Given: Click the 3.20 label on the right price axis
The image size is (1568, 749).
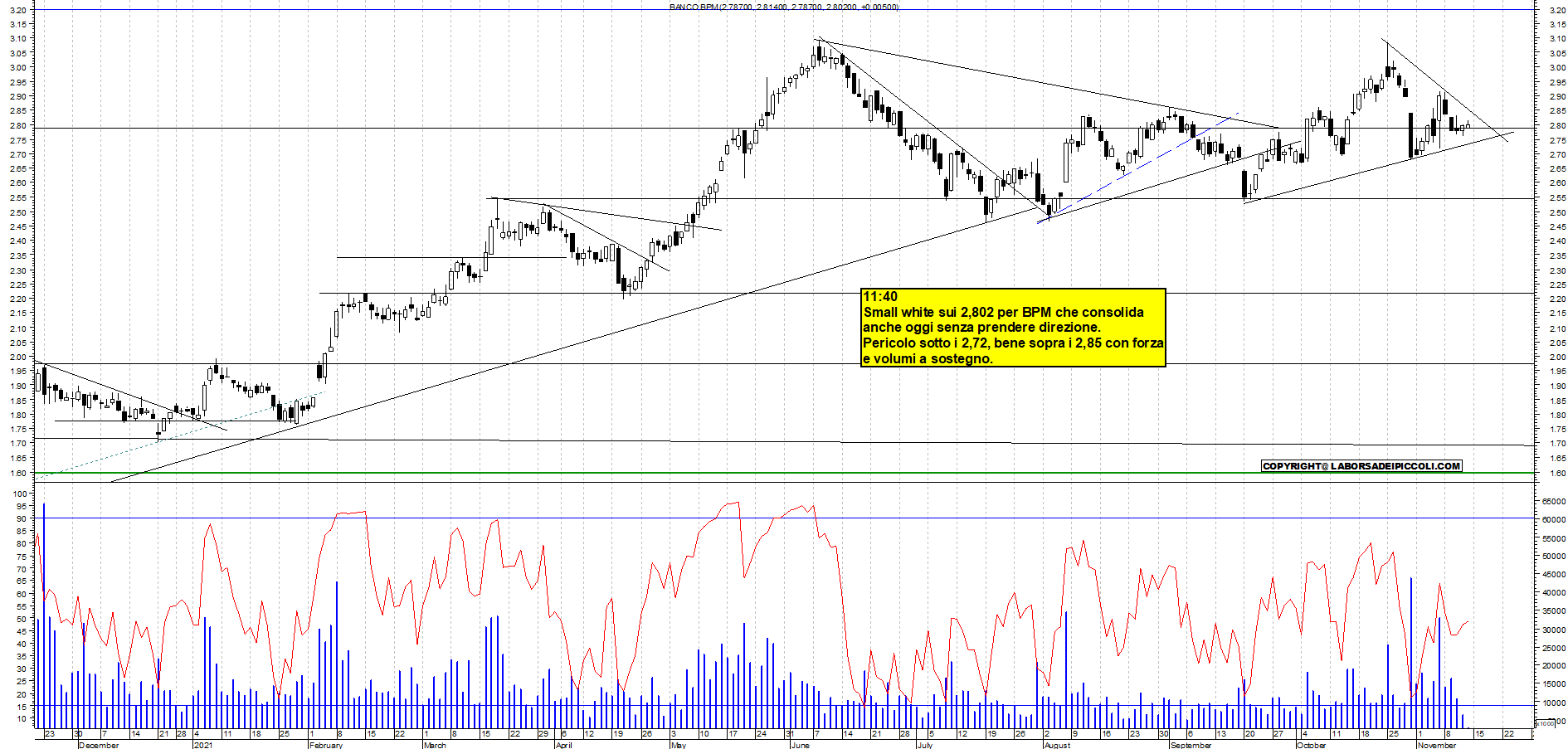Looking at the screenshot, I should (1556, 10).
